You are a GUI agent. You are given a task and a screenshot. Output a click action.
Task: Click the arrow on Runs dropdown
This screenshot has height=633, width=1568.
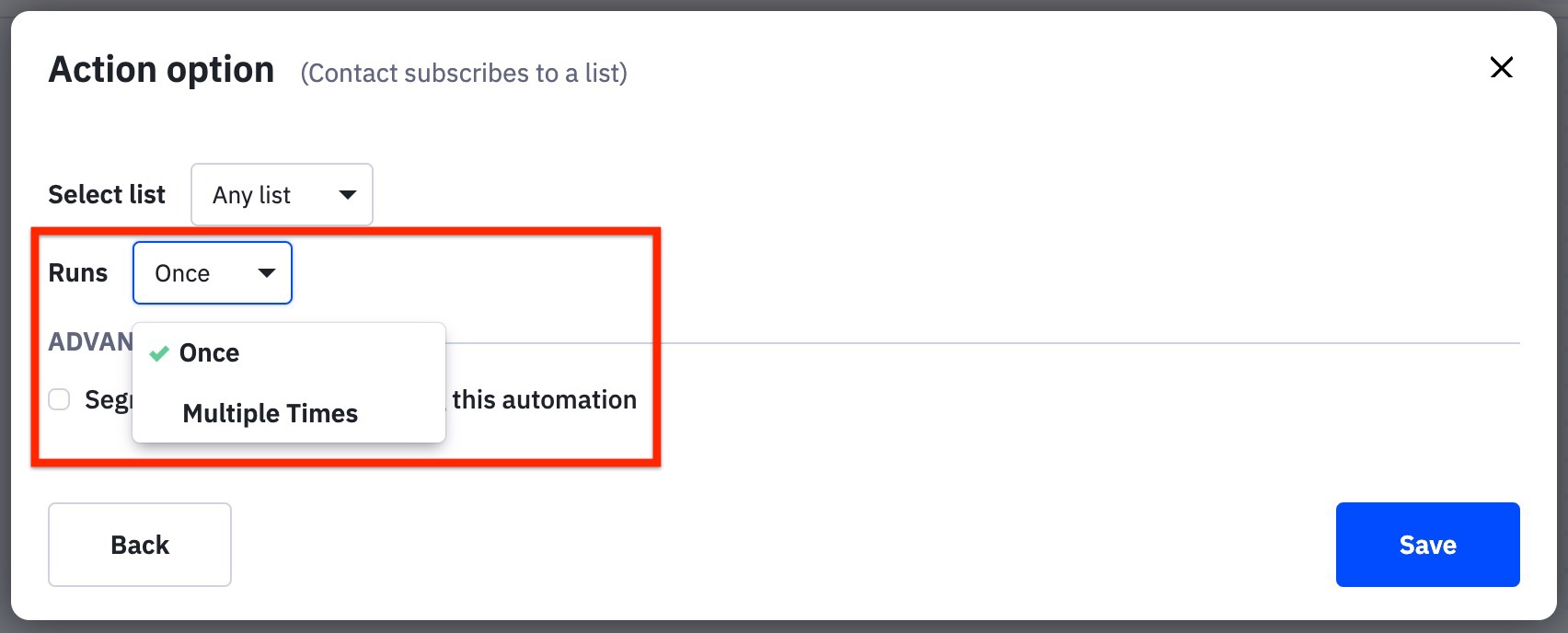tap(267, 272)
